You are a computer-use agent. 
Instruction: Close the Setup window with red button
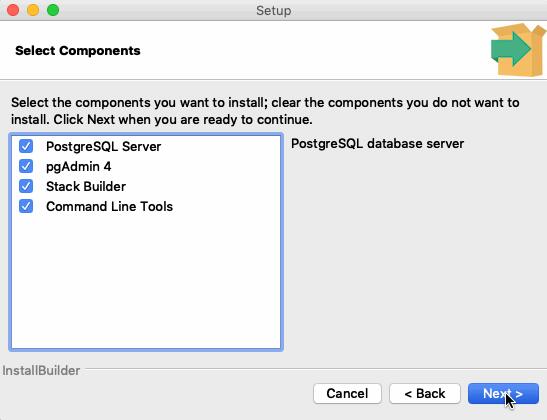13,10
